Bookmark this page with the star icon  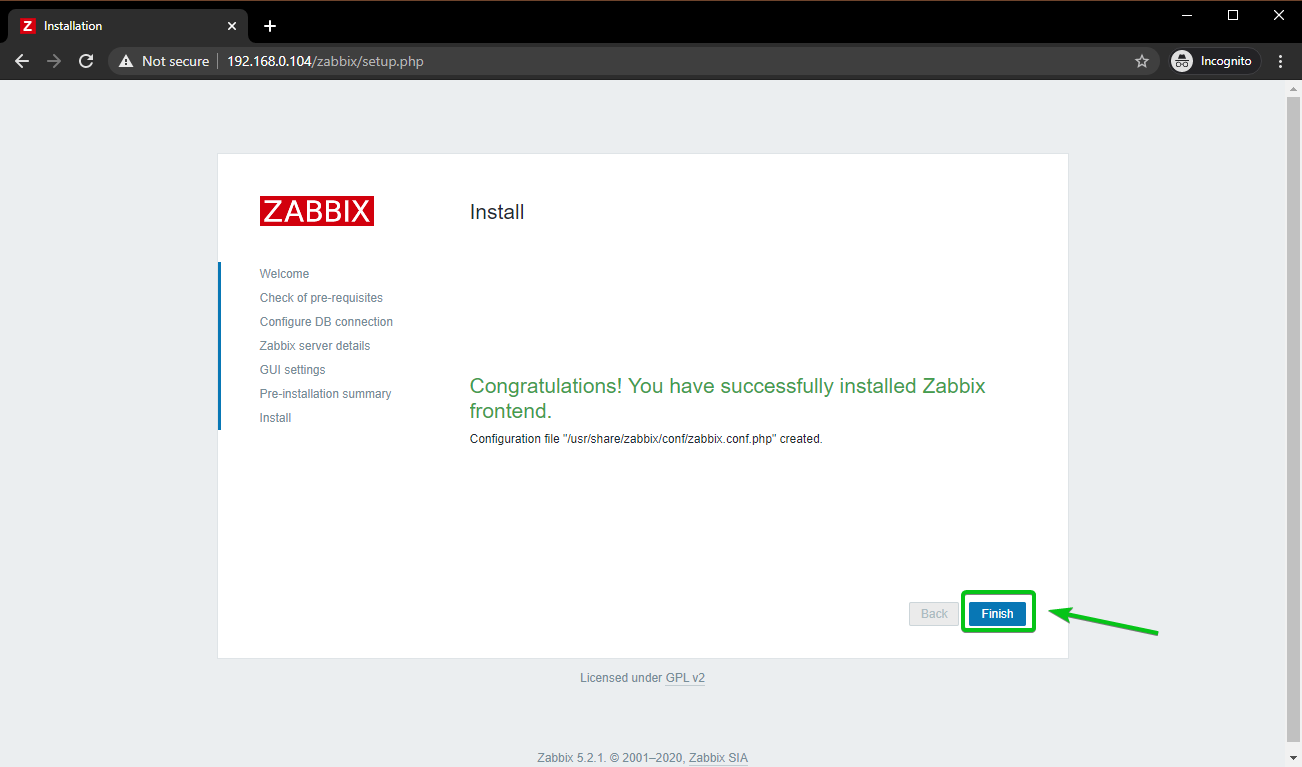(1142, 61)
